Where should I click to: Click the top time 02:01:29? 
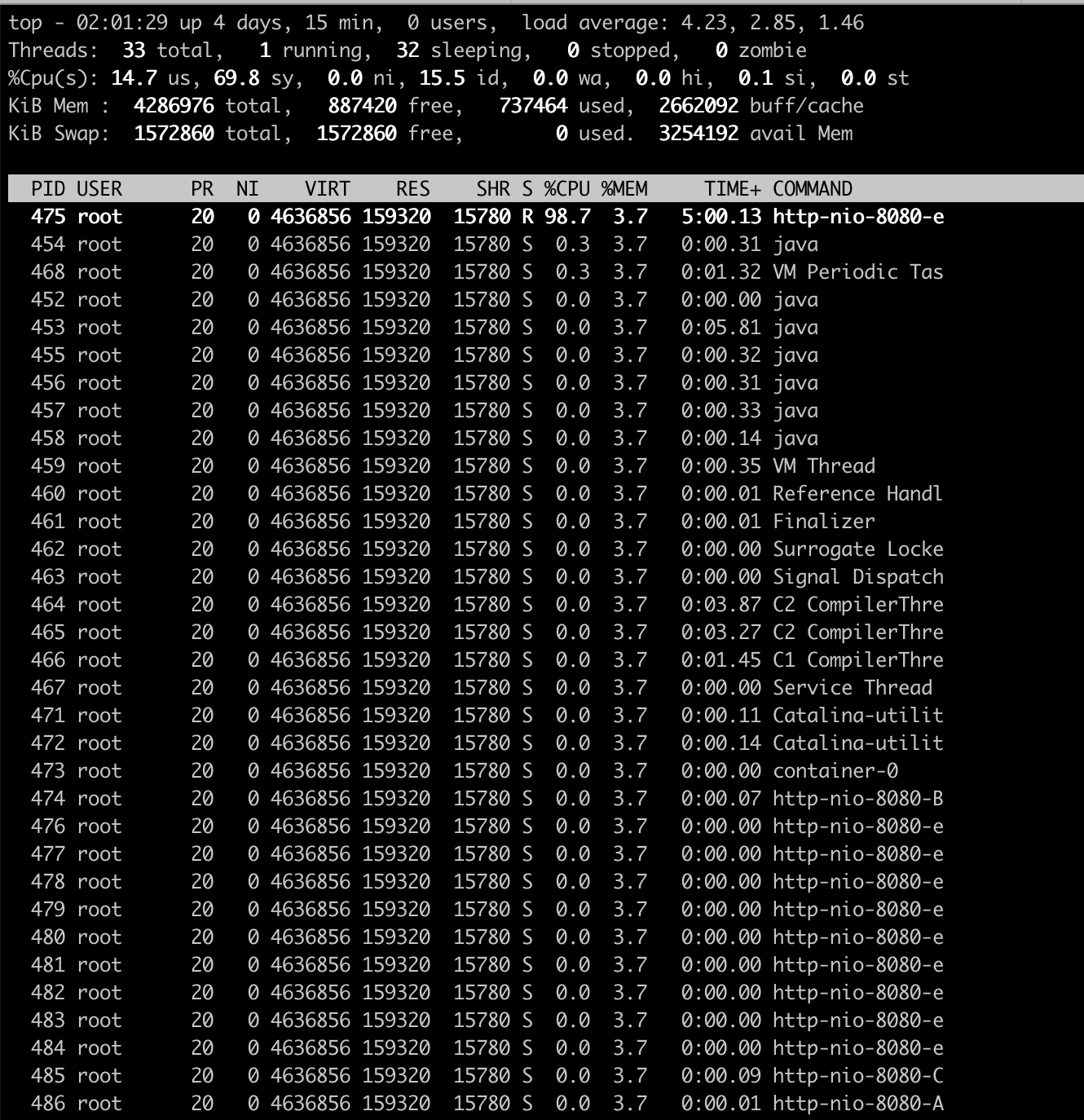pos(122,23)
